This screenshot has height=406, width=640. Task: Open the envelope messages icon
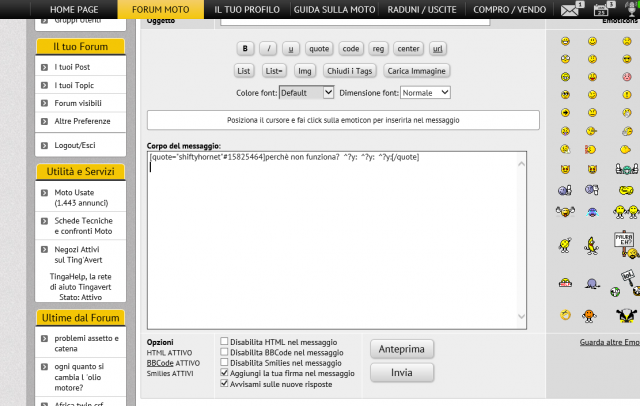pos(570,10)
